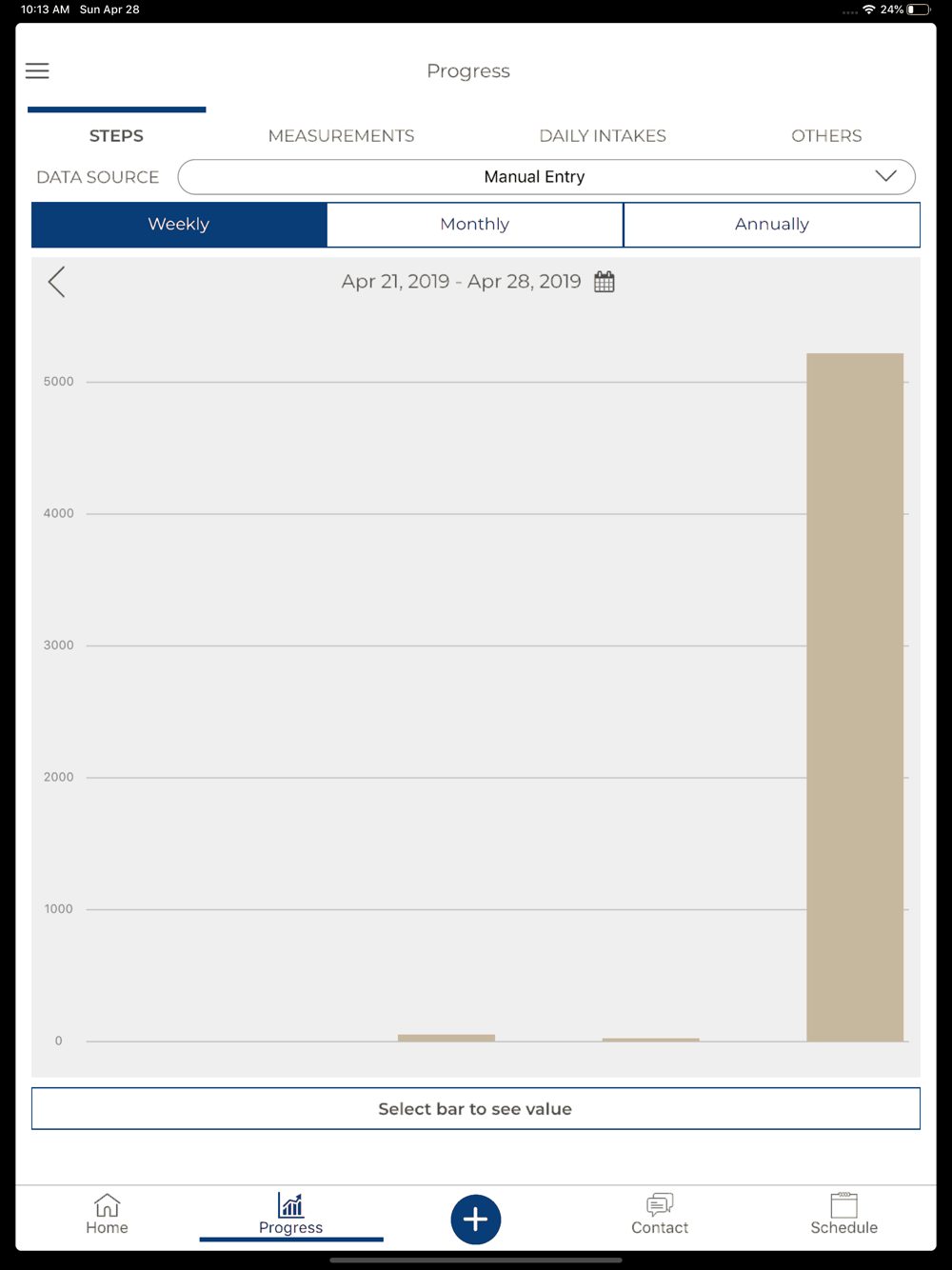
Task: Go to previous week with back chevron
Action: (57, 282)
